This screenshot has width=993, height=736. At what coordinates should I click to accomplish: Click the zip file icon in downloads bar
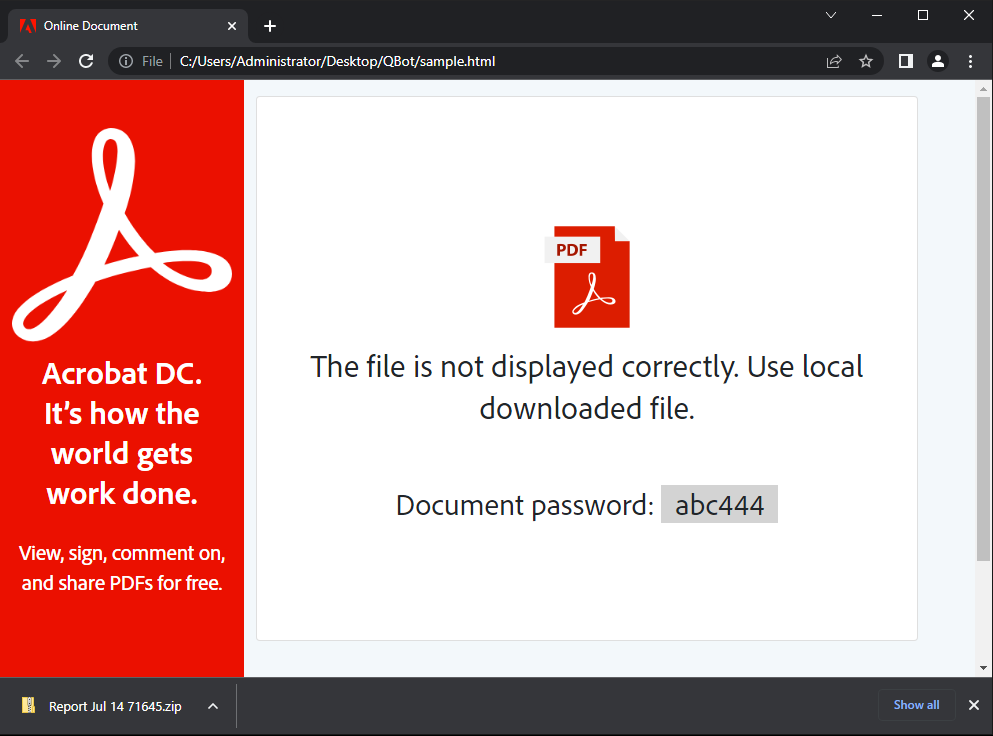coord(28,705)
